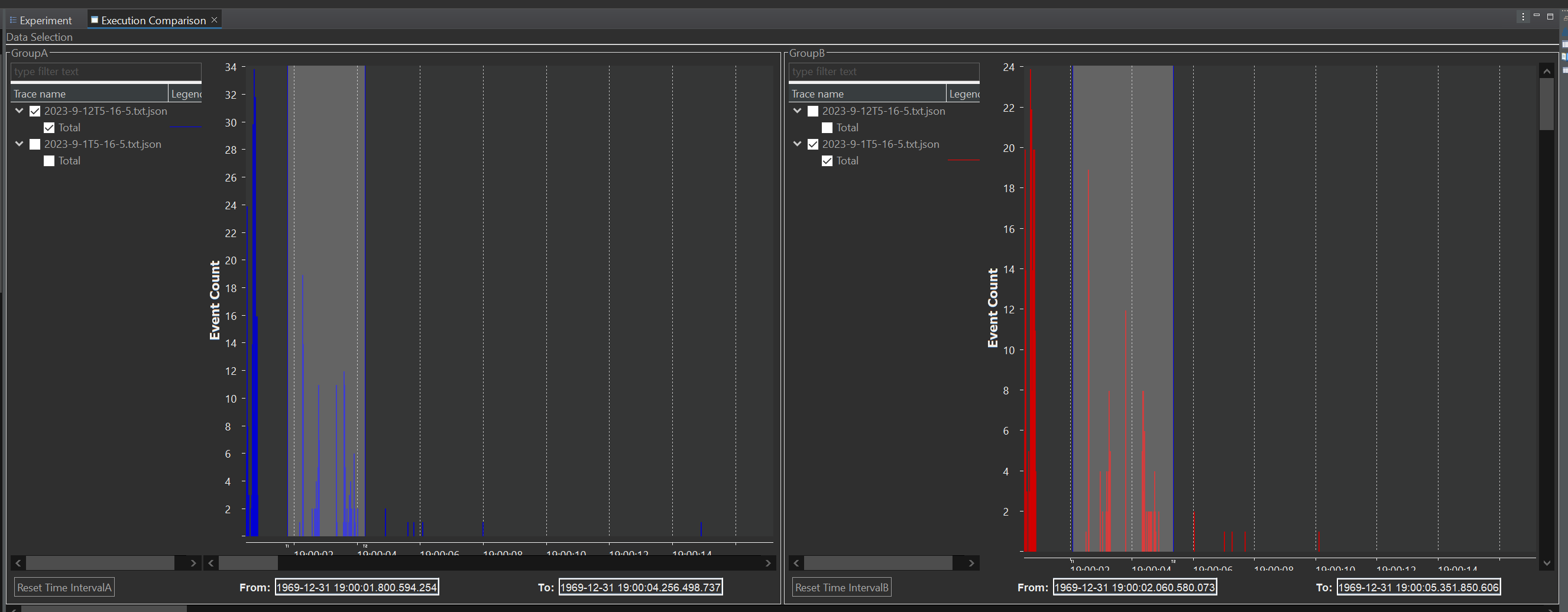Click the GroupA chart scroll-right arrow

pyautogui.click(x=767, y=564)
